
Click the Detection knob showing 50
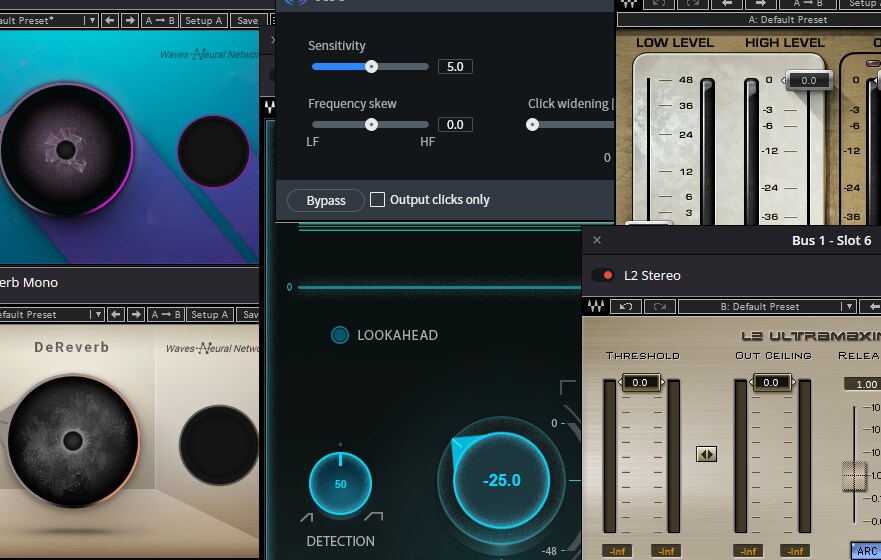click(x=340, y=484)
